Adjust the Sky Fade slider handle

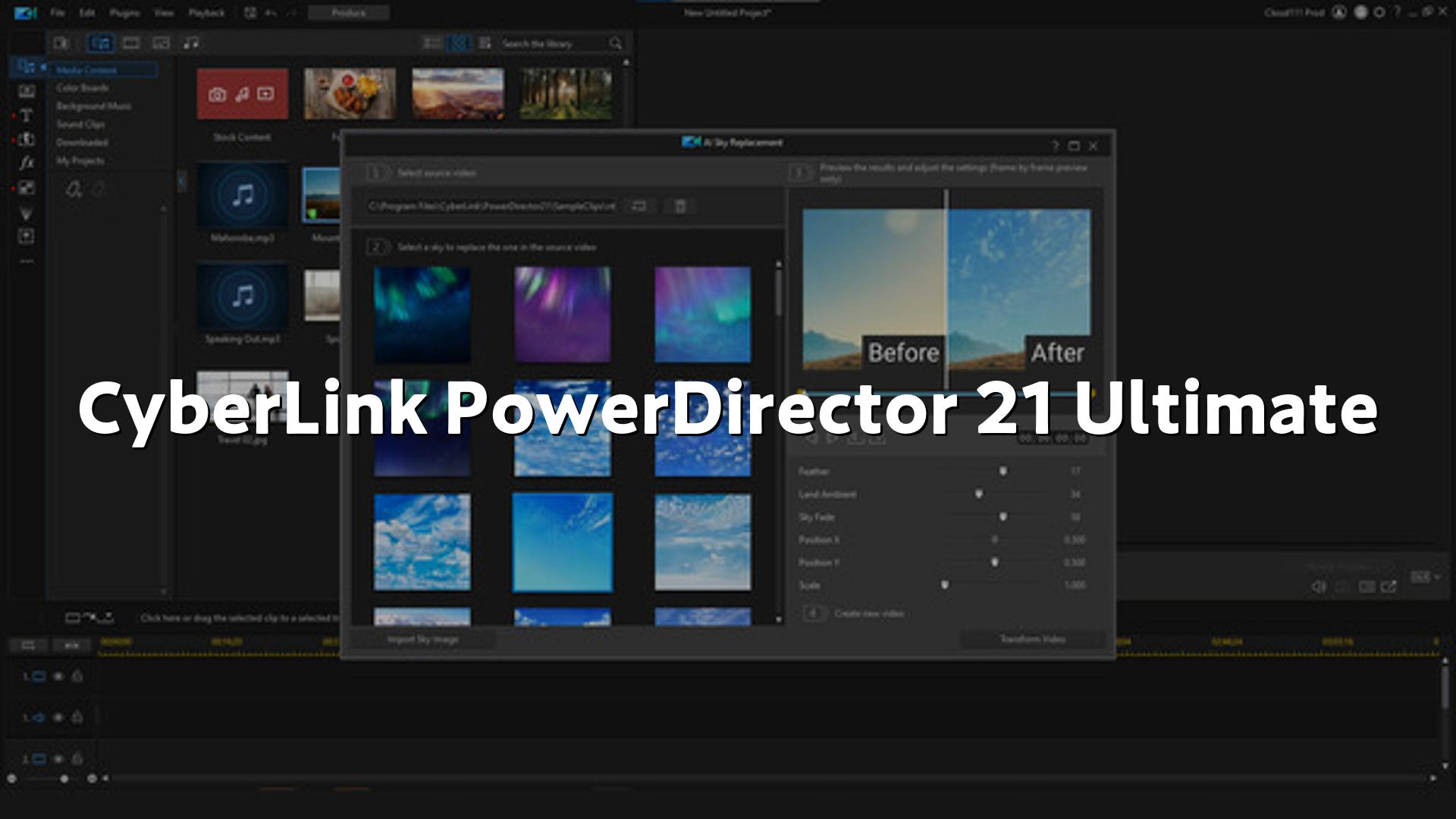[x=1003, y=516]
